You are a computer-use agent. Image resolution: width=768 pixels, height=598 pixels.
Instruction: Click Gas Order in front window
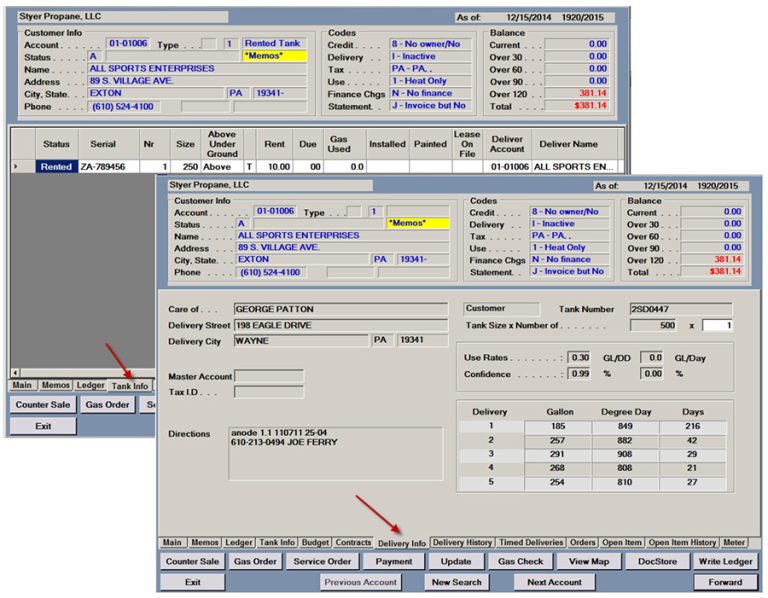click(255, 561)
